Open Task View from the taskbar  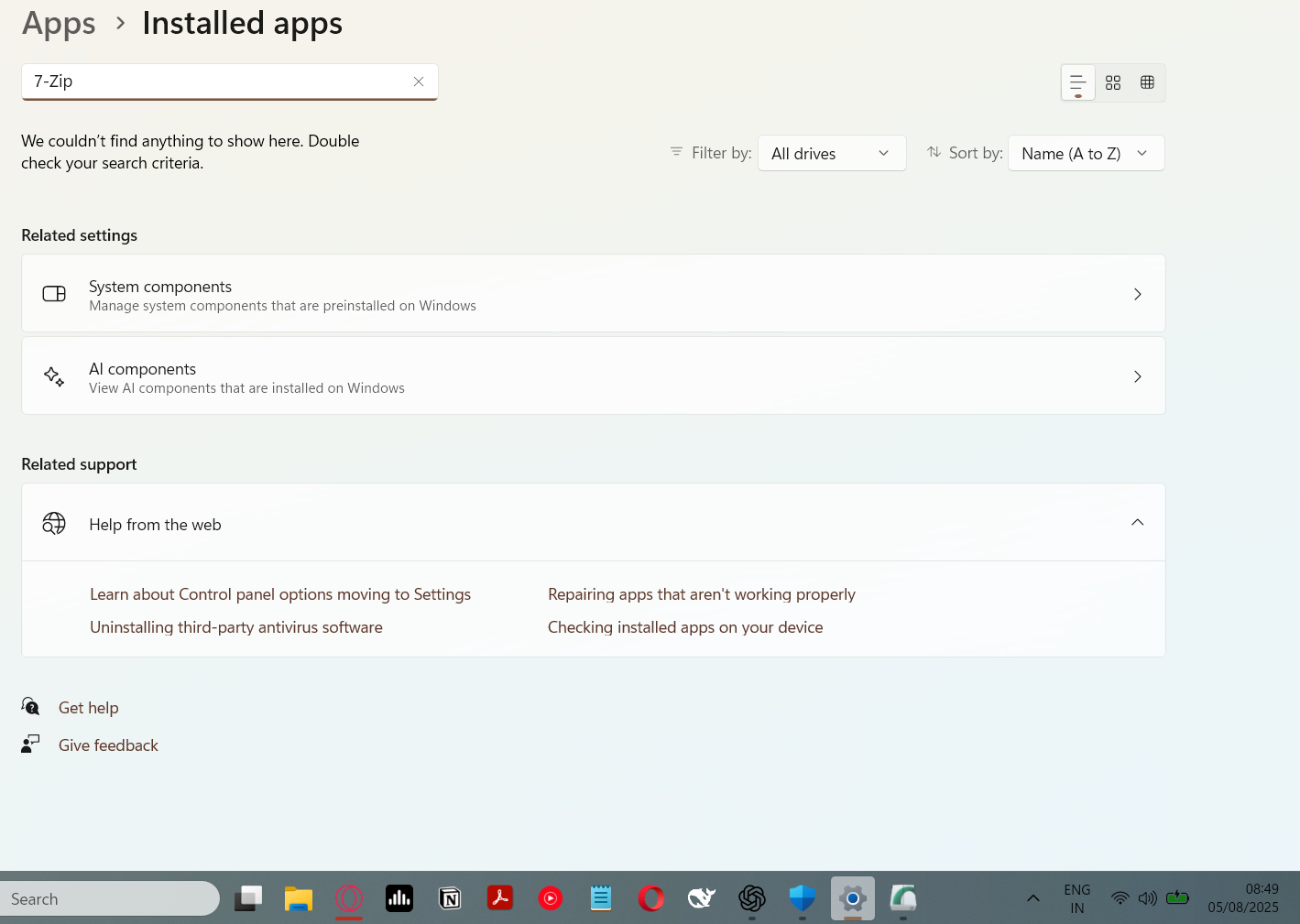[x=248, y=898]
